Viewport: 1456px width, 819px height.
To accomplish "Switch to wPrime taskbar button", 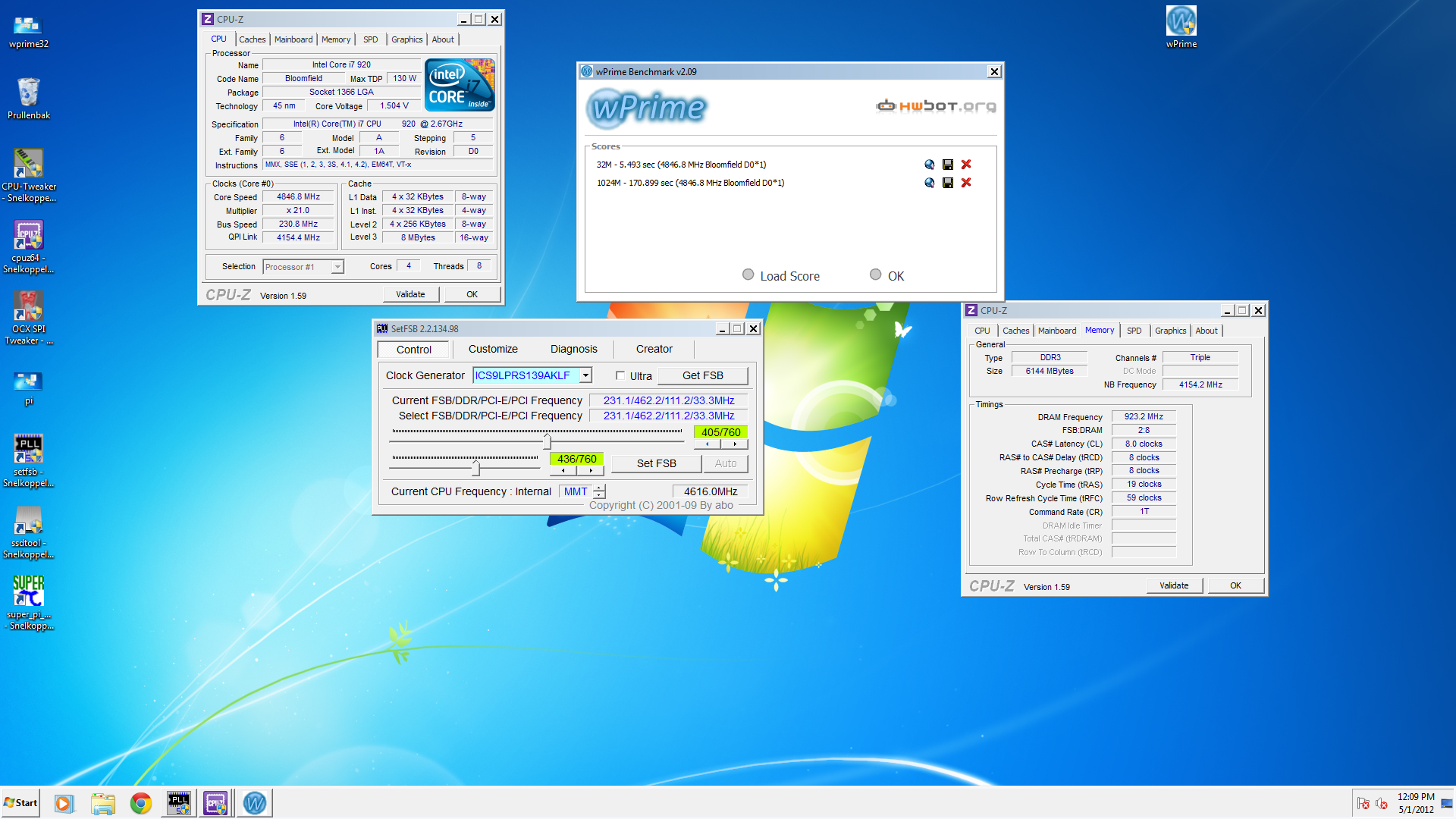I will pos(255,803).
